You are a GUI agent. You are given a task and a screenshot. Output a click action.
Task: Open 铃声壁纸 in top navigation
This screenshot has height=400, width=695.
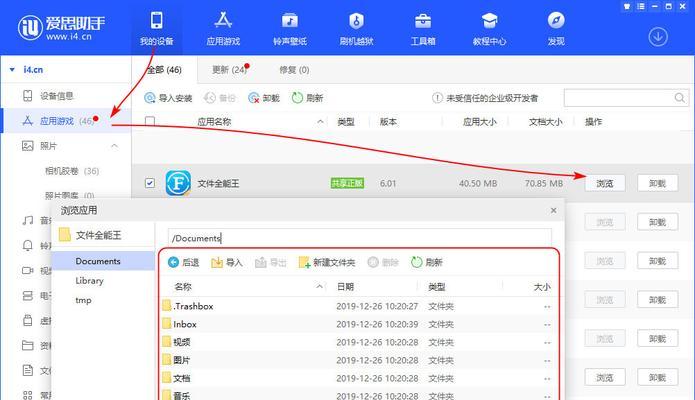(290, 28)
